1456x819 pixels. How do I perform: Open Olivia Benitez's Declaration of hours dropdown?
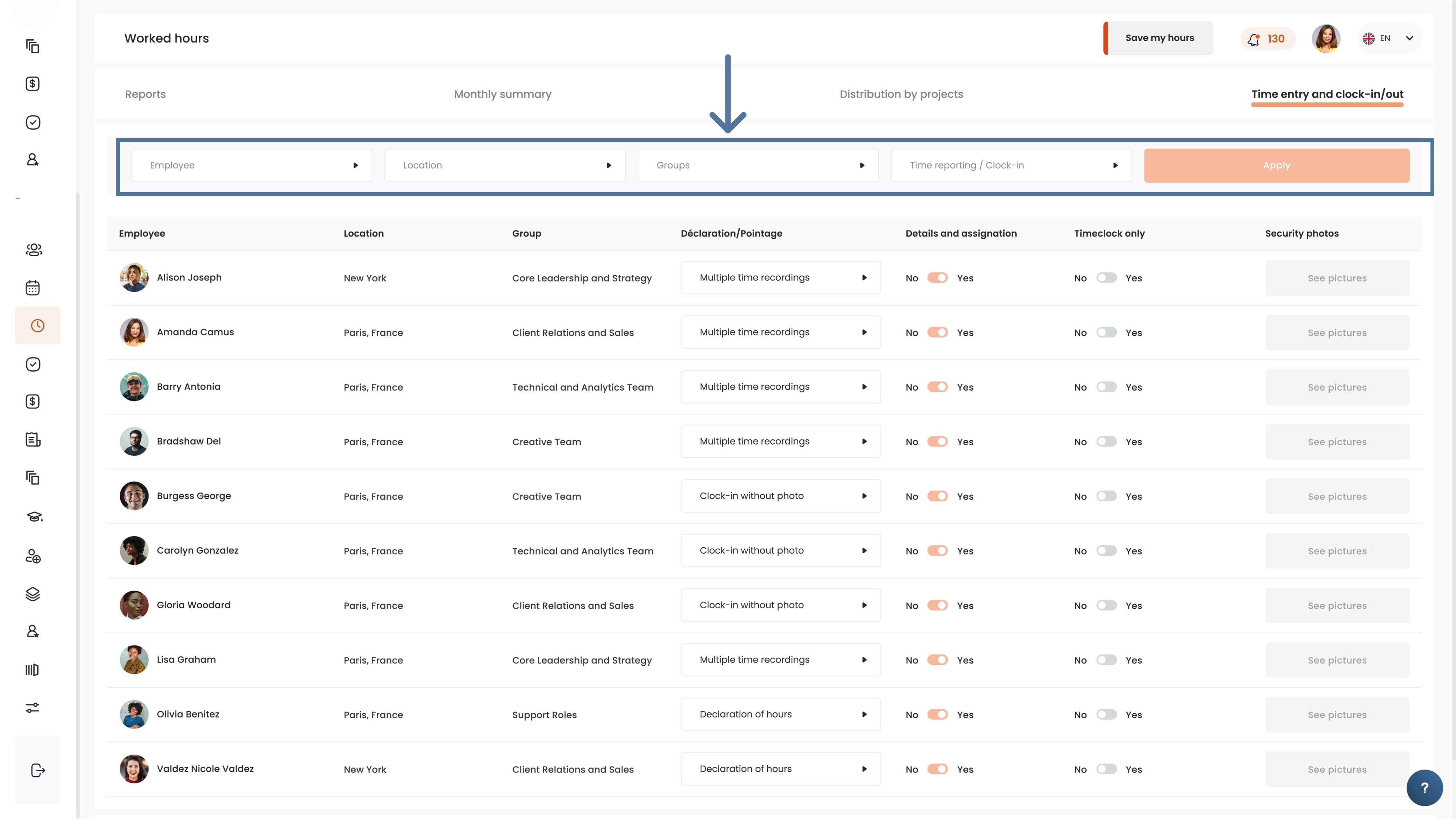click(x=780, y=715)
